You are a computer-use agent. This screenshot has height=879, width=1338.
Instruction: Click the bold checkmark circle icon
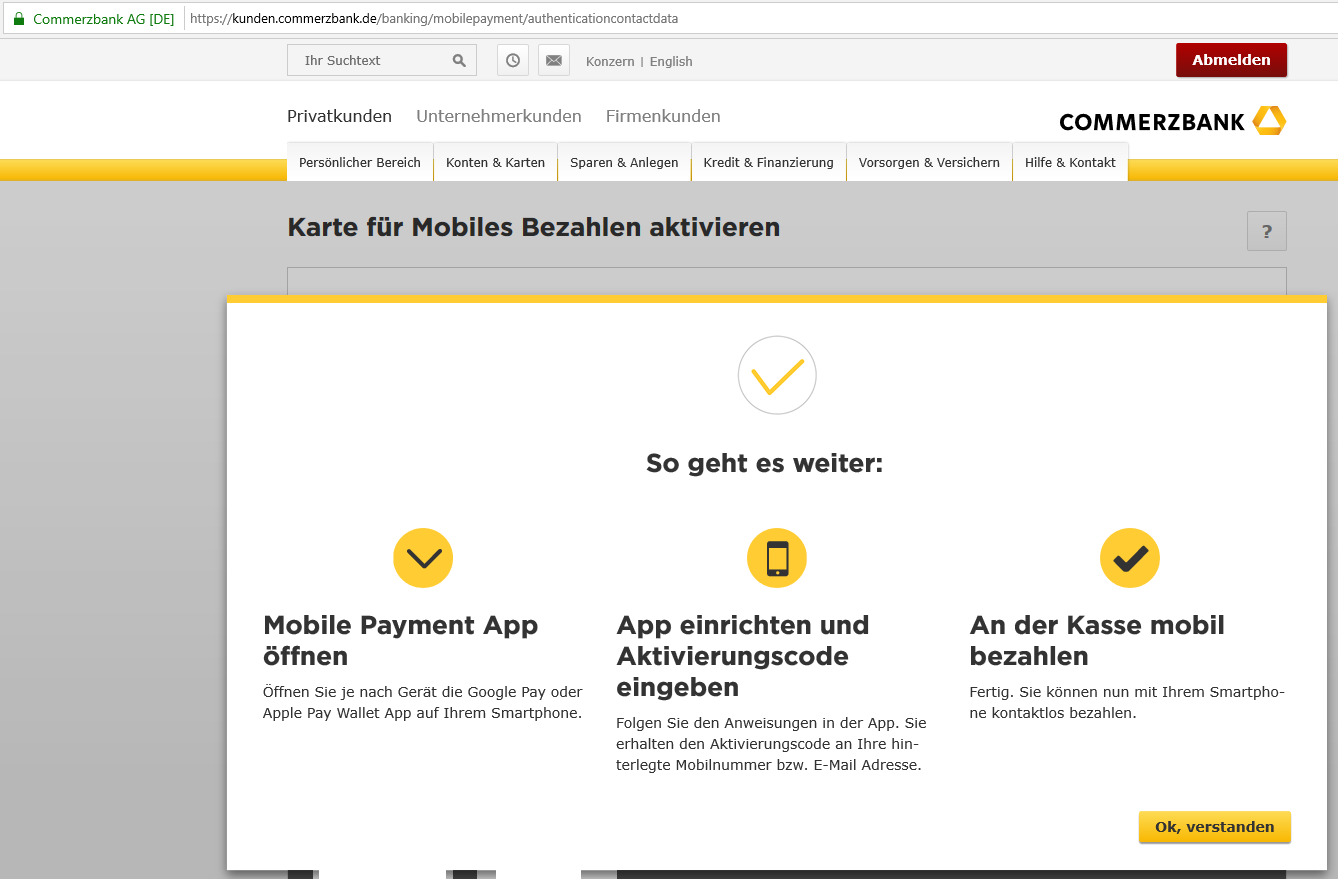point(1130,558)
